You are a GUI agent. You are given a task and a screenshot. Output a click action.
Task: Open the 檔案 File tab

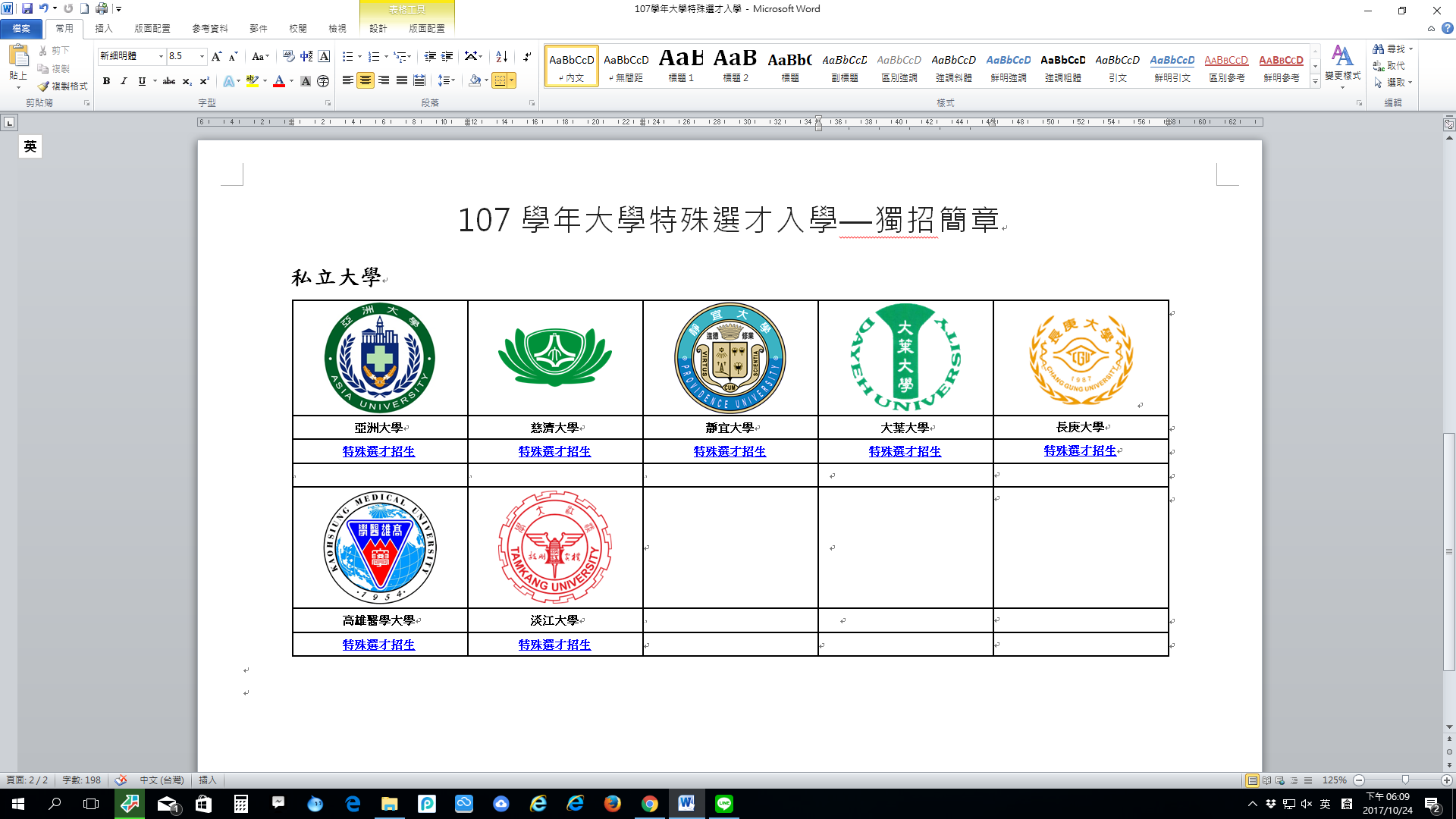pos(21,29)
